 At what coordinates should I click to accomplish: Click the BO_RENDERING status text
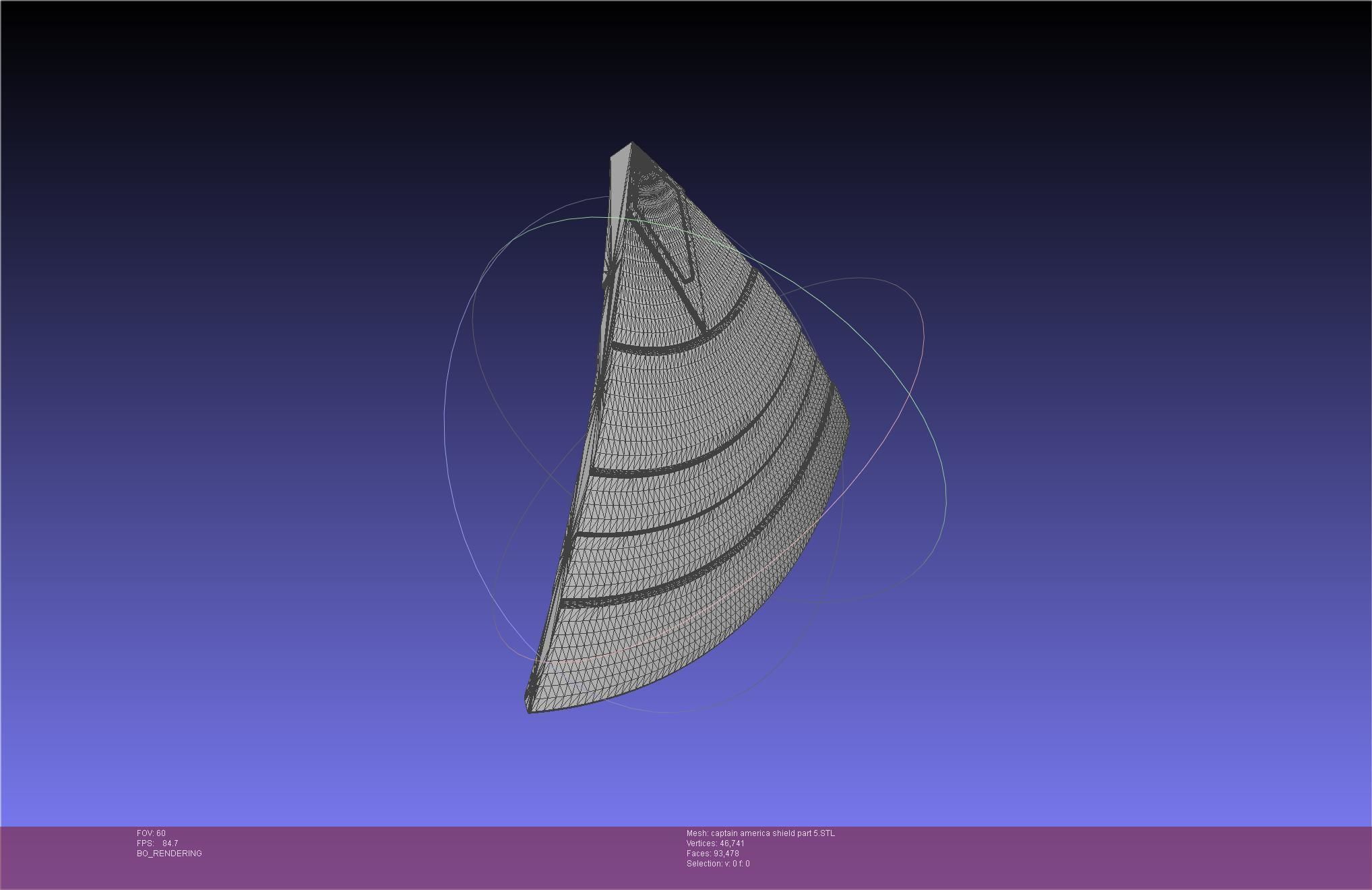[x=169, y=854]
